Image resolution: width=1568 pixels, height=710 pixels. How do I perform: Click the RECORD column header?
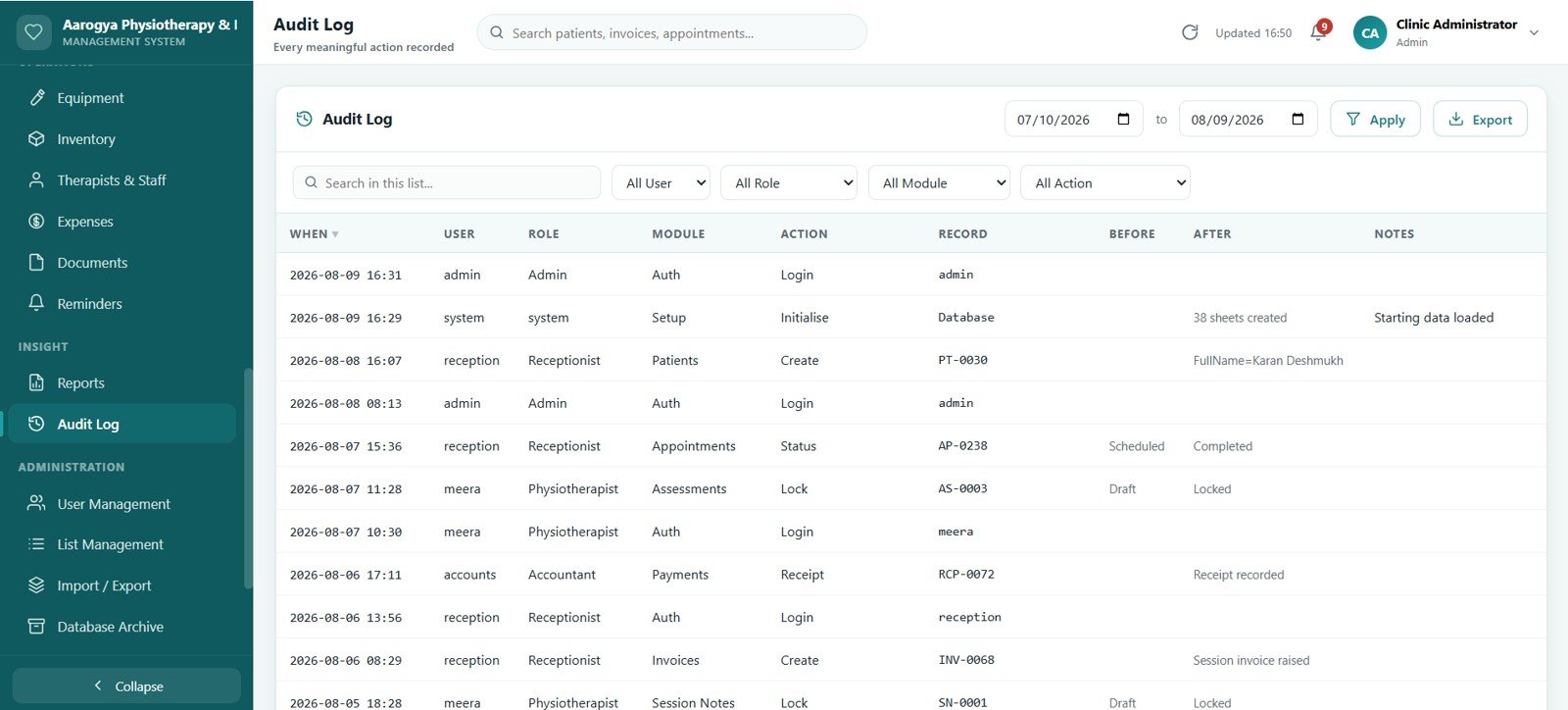tap(962, 234)
